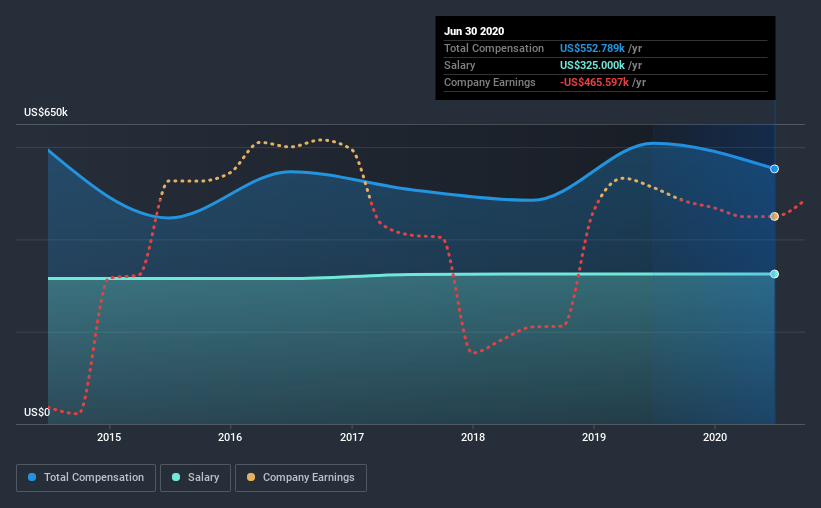
Task: Click the US$325.000k salary value
Action: tap(592, 65)
